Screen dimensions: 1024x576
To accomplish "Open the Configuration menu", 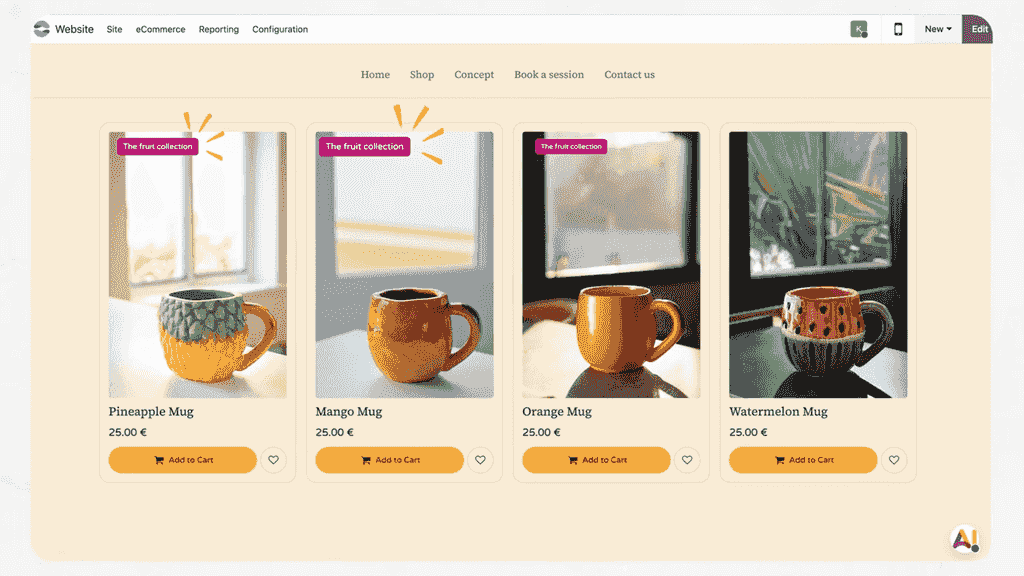I will (280, 29).
